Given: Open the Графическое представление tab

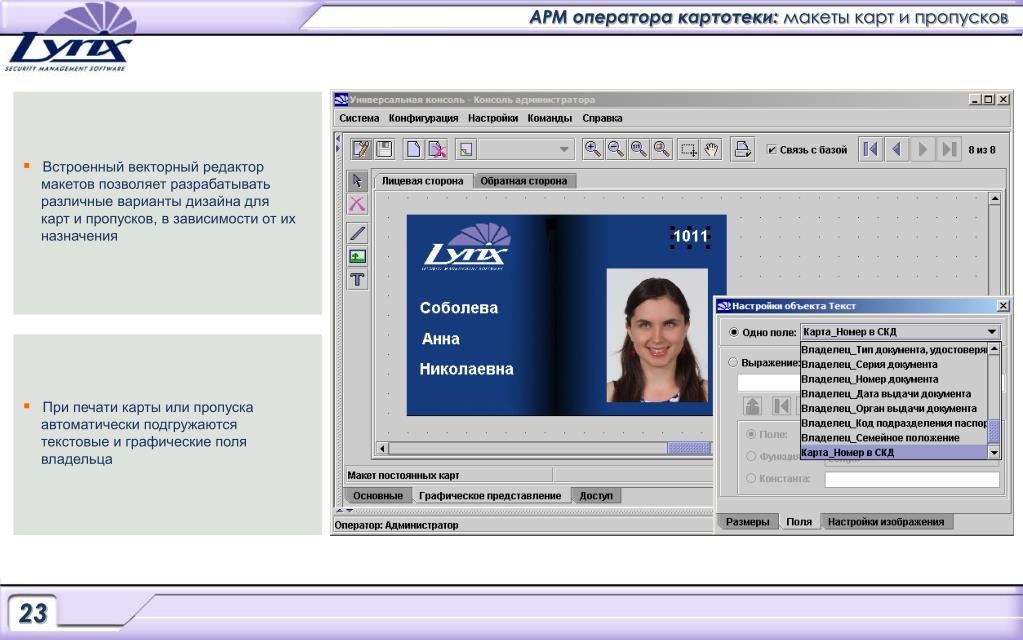Looking at the screenshot, I should [x=490, y=496].
